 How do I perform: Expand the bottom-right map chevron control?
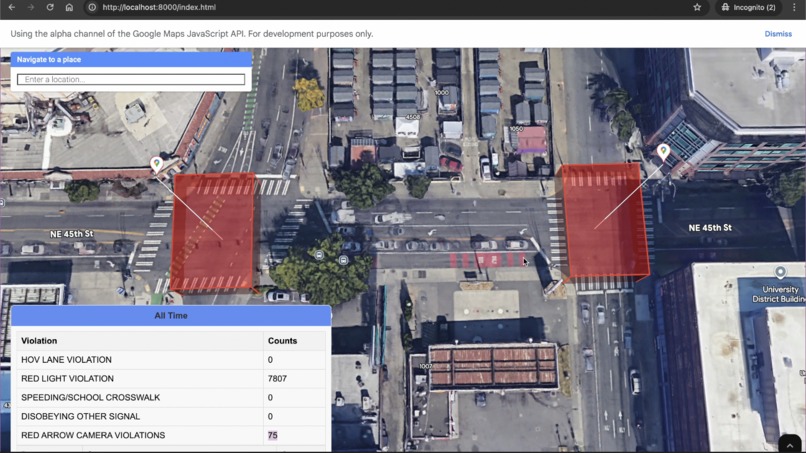pyautogui.click(x=790, y=444)
